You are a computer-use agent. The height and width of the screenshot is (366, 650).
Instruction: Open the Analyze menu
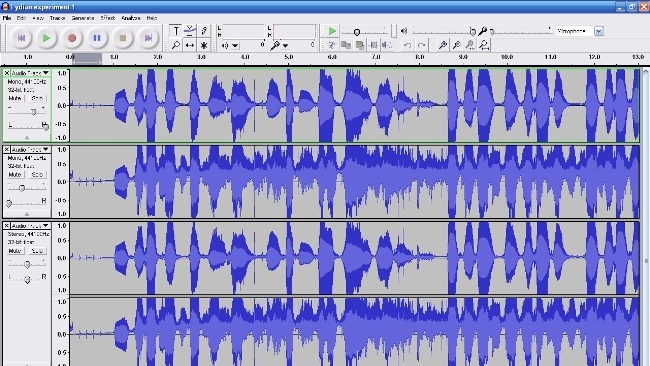(131, 18)
